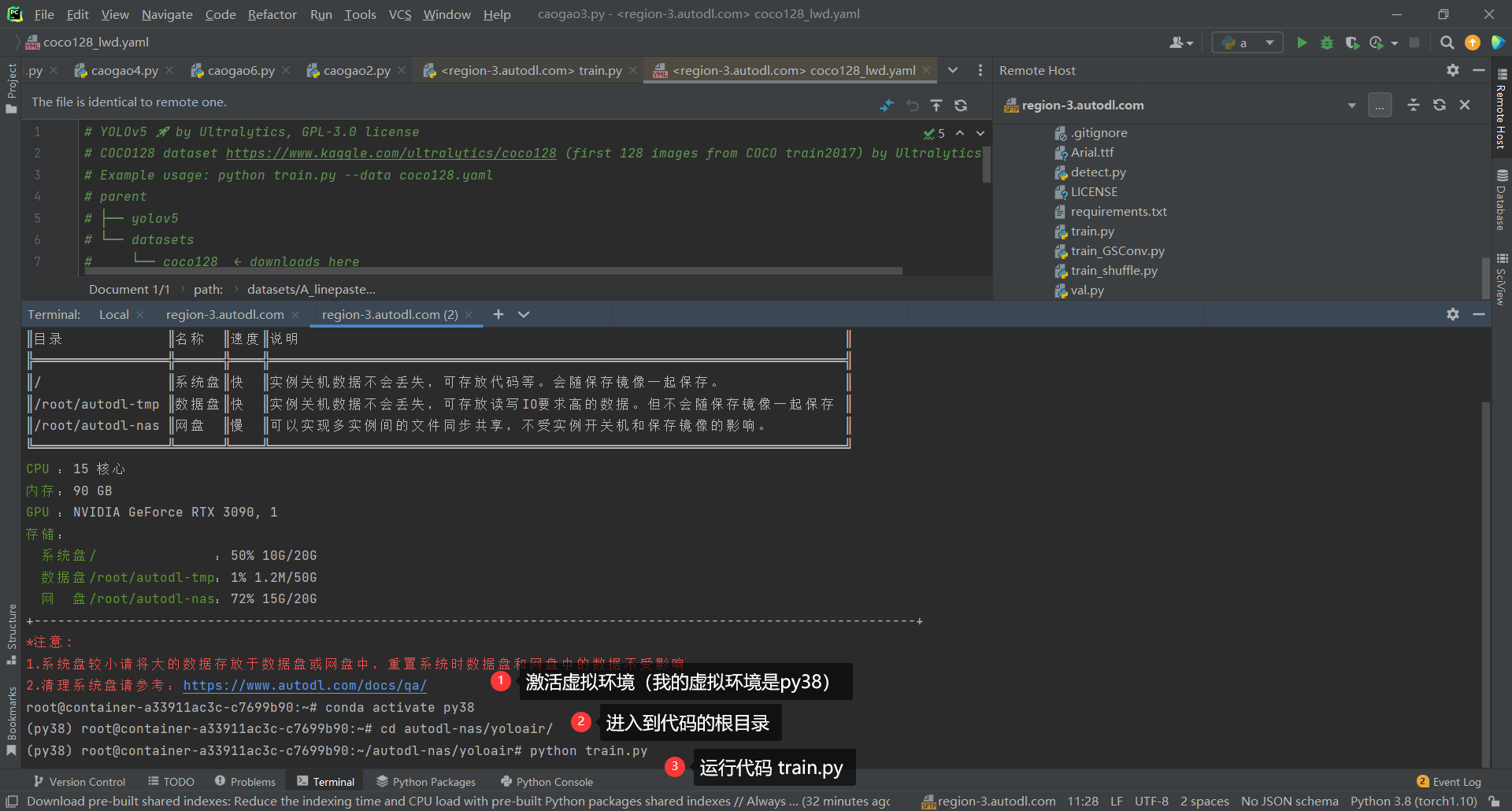Screen dimensions: 1512x811
Task: Open Code With Me user icon
Action: (1180, 43)
